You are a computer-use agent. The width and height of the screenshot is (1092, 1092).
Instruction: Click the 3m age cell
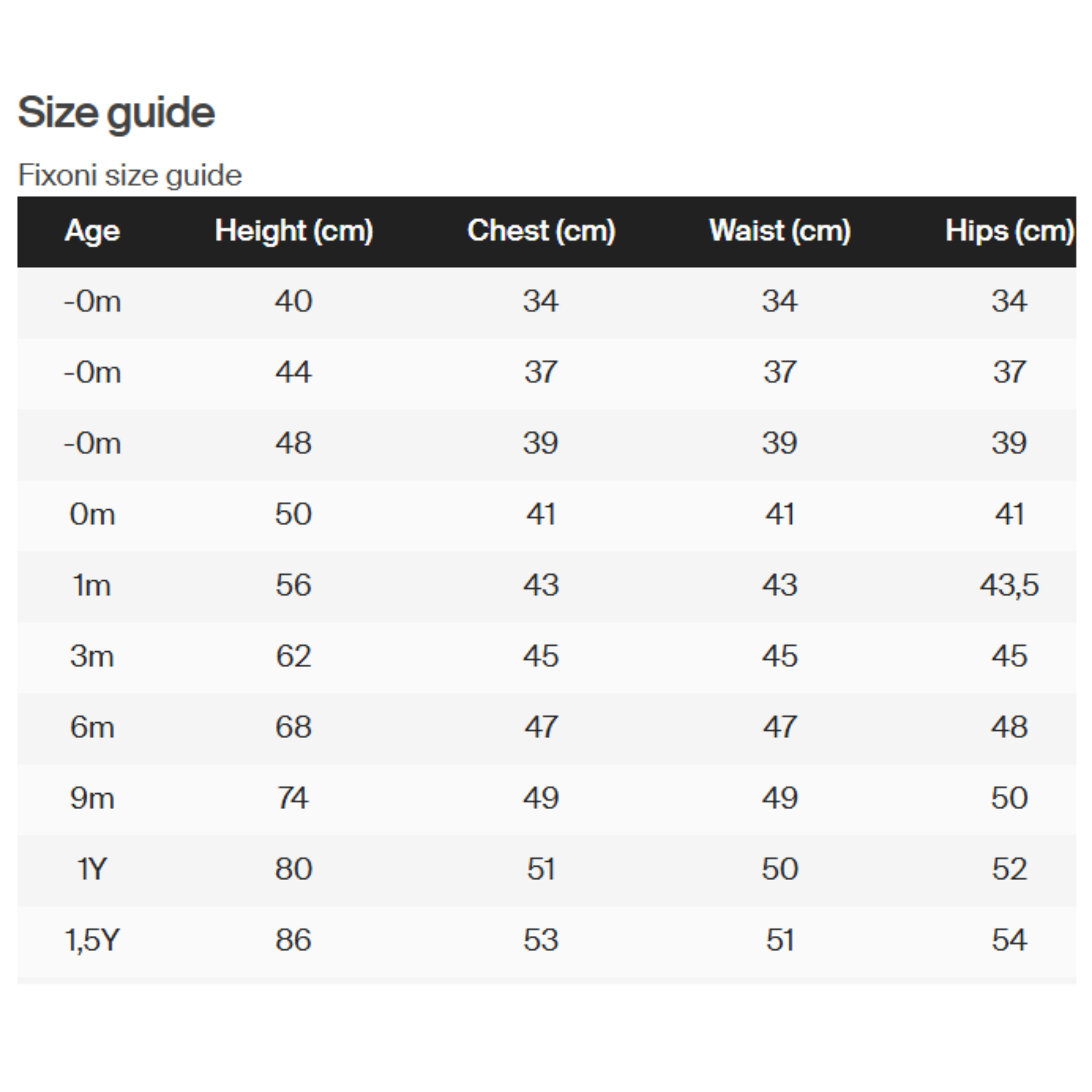[x=92, y=656]
